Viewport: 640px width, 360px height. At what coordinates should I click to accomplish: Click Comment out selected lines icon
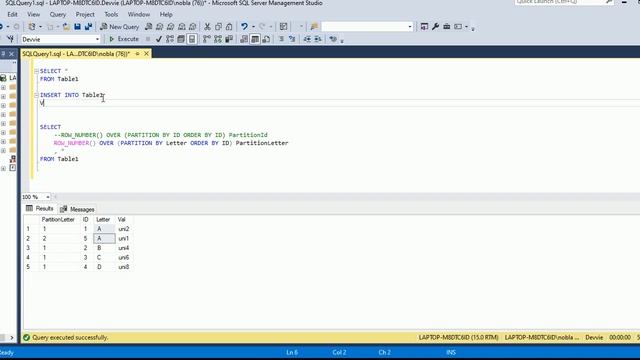[x=281, y=39]
